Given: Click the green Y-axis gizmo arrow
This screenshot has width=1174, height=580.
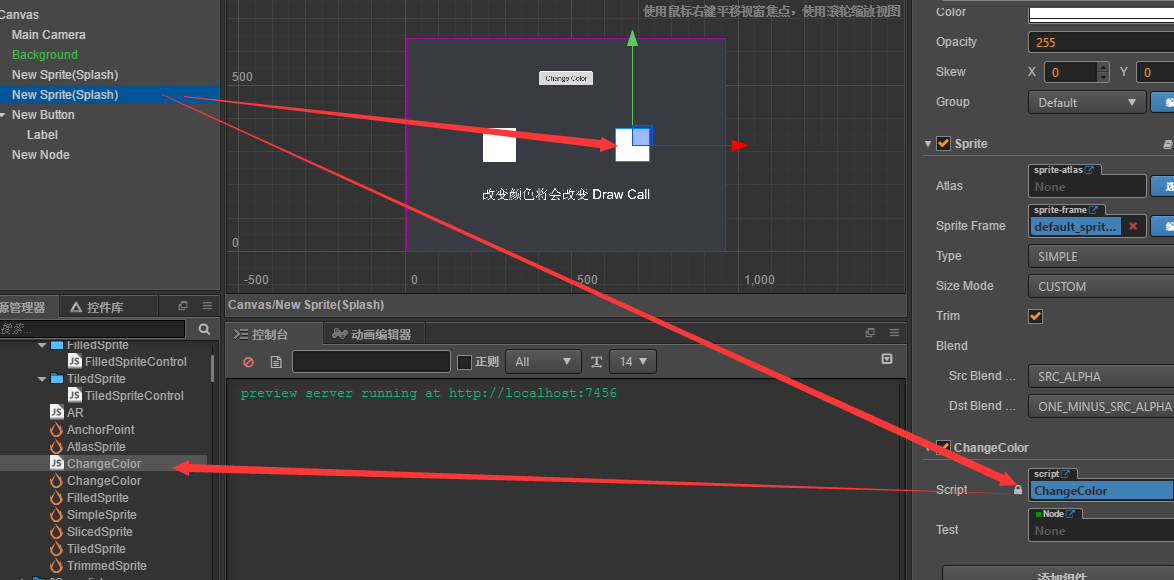Looking at the screenshot, I should pos(633,38).
